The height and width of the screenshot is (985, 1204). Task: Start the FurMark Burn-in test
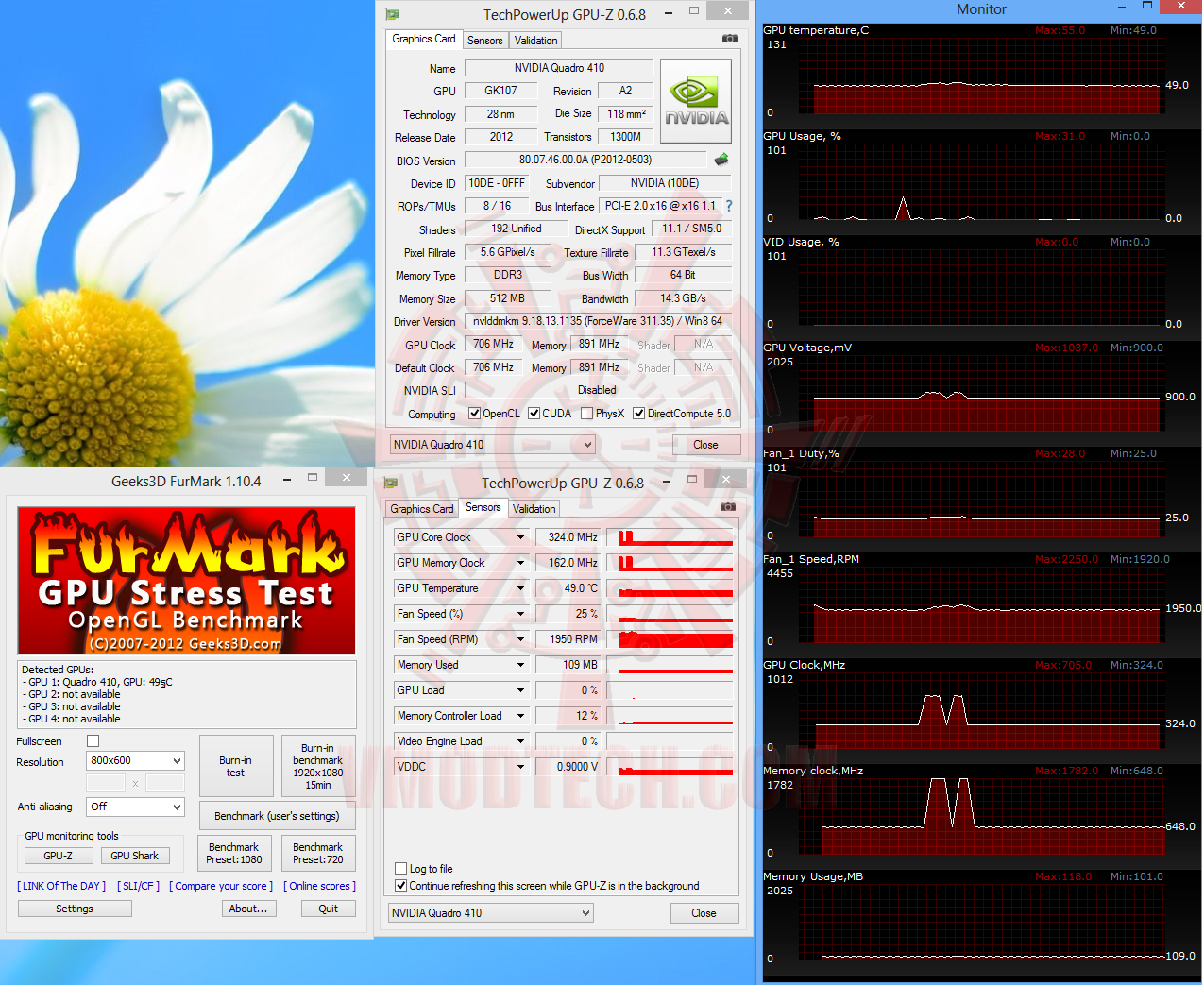point(236,766)
